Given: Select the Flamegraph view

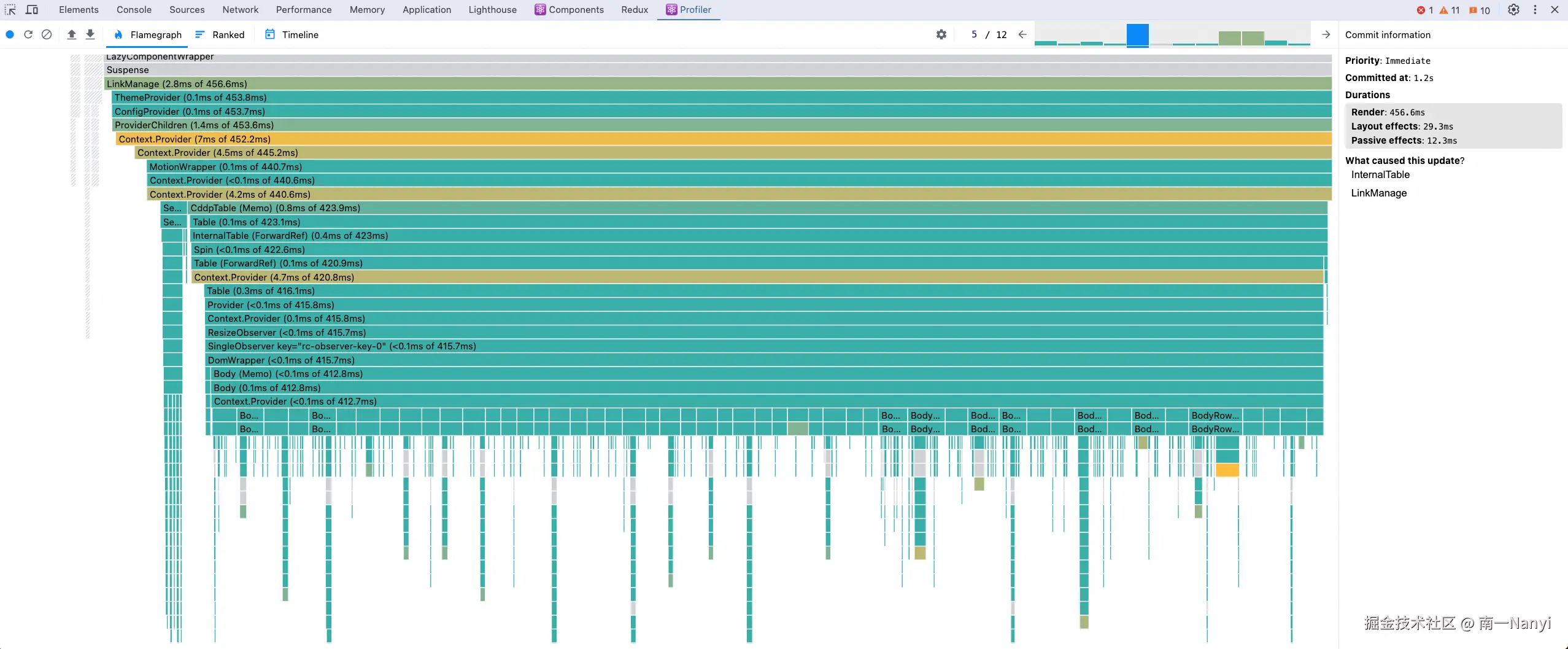Looking at the screenshot, I should click(148, 35).
